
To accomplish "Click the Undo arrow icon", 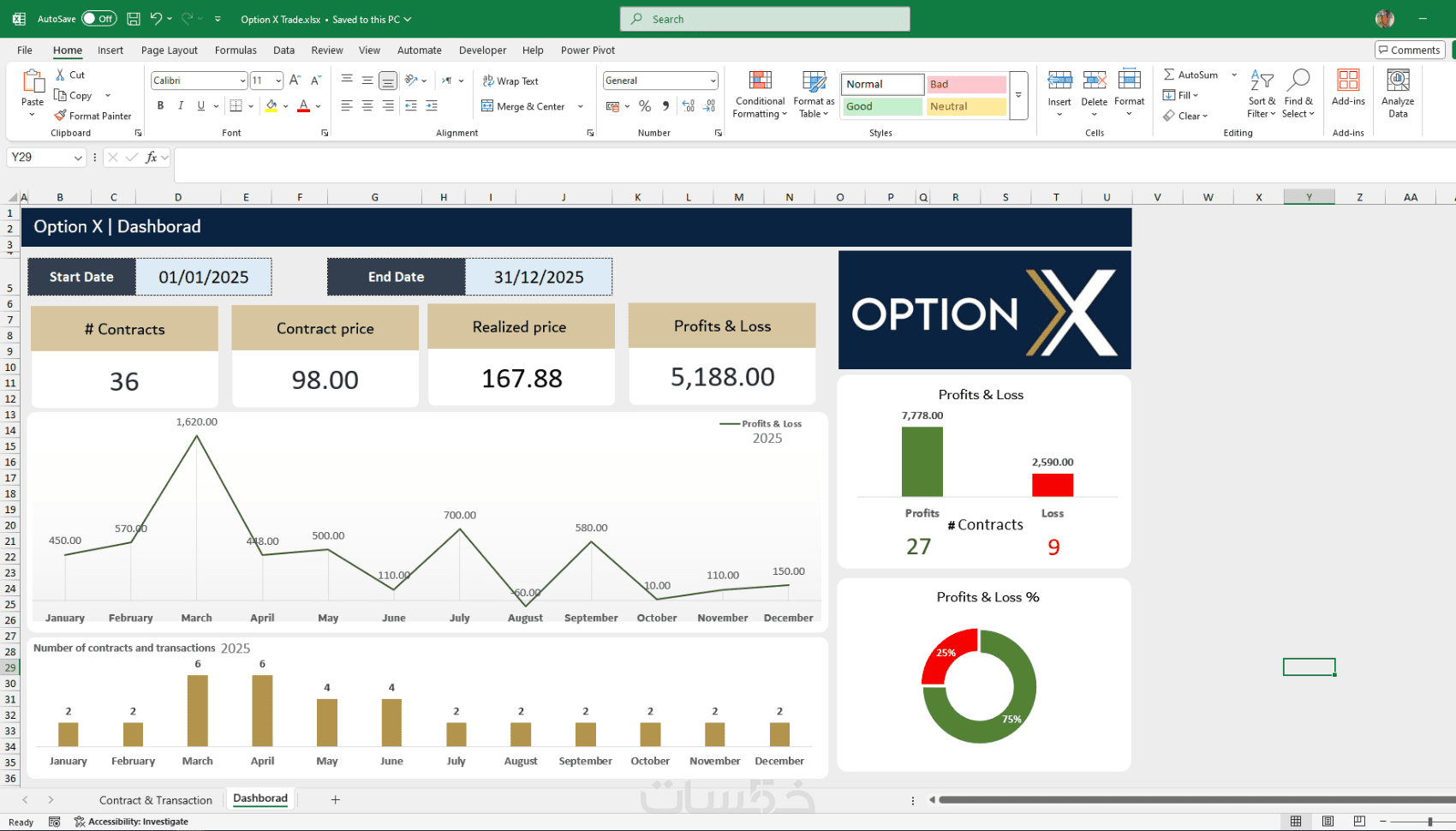I will coord(156,19).
